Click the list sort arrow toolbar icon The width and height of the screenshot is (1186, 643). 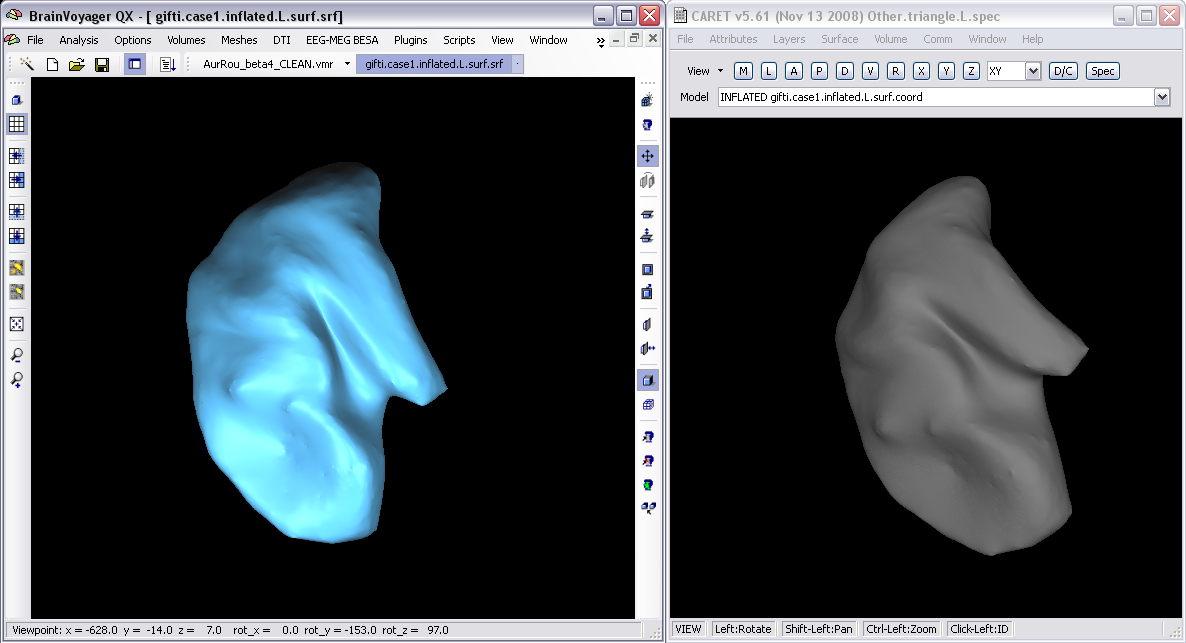[x=168, y=64]
